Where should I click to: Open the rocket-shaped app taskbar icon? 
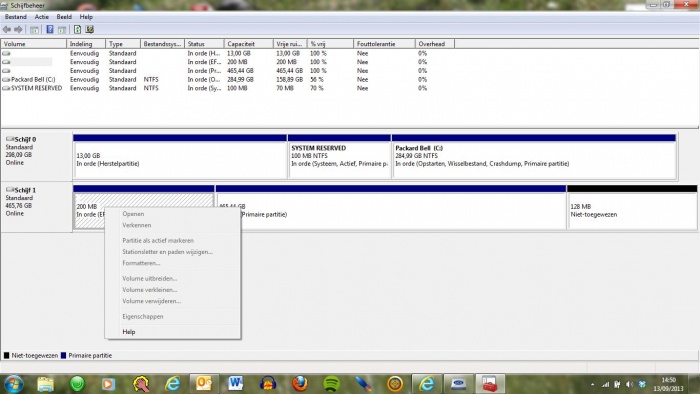(363, 384)
